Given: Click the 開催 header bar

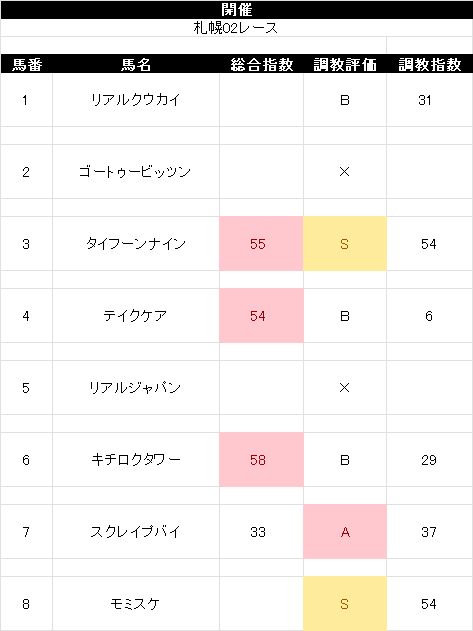Looking at the screenshot, I should (237, 10).
